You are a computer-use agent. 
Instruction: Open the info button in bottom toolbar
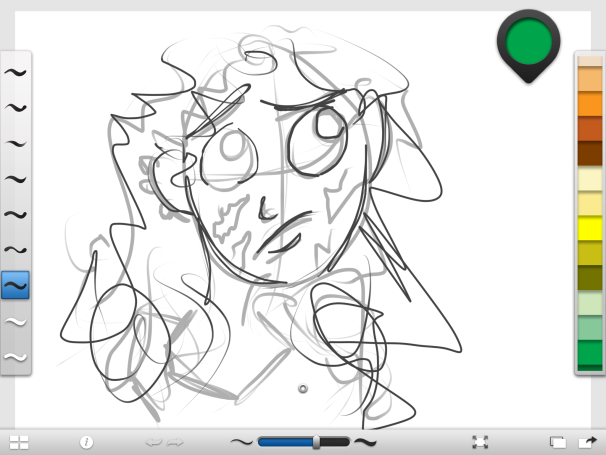(x=87, y=442)
